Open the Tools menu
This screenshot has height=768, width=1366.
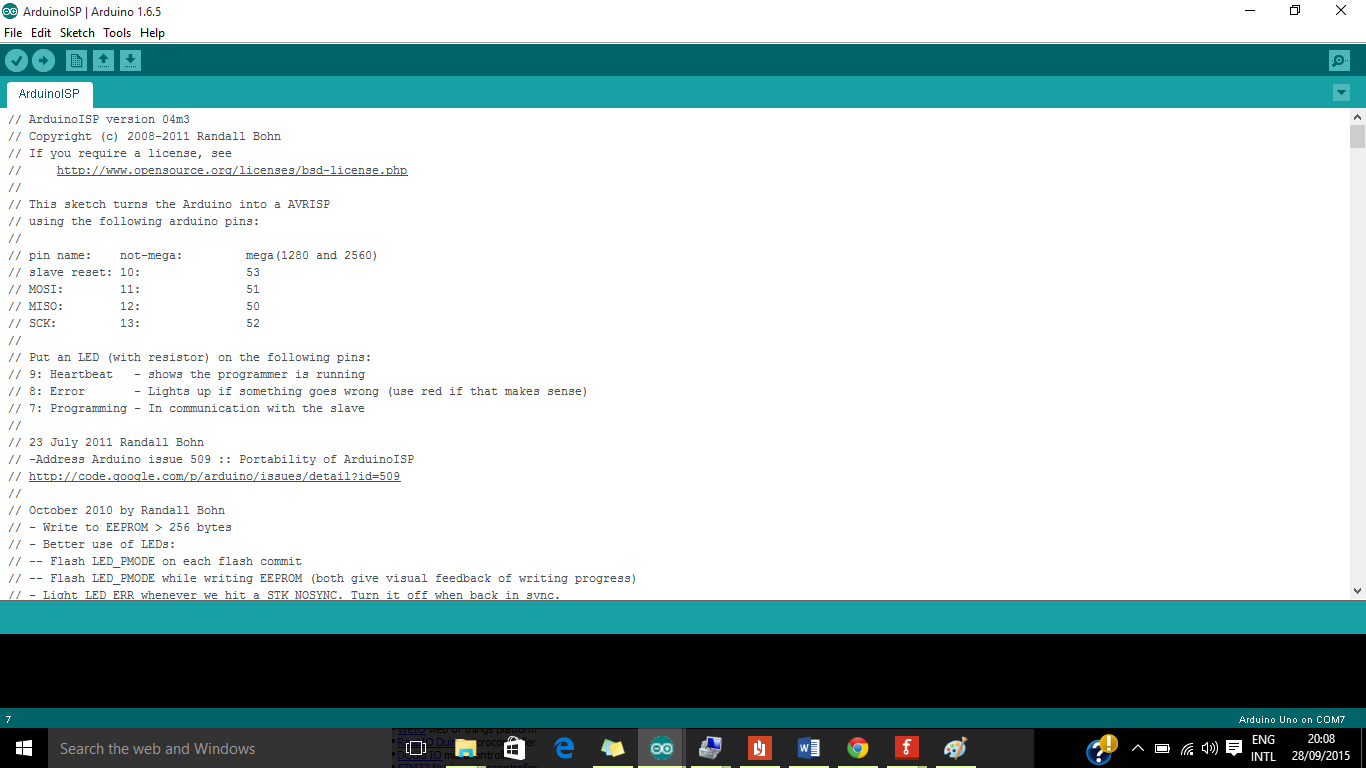117,33
